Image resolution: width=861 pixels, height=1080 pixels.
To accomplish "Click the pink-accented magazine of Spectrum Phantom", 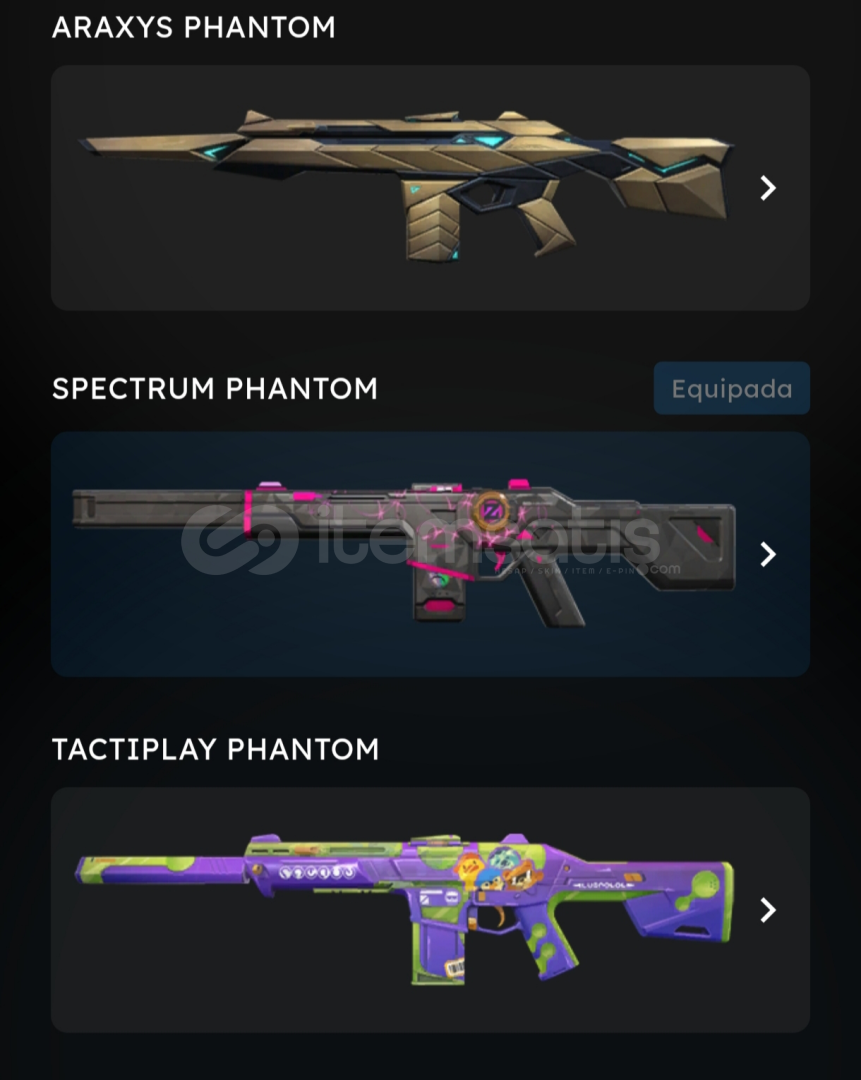I will click(x=438, y=594).
